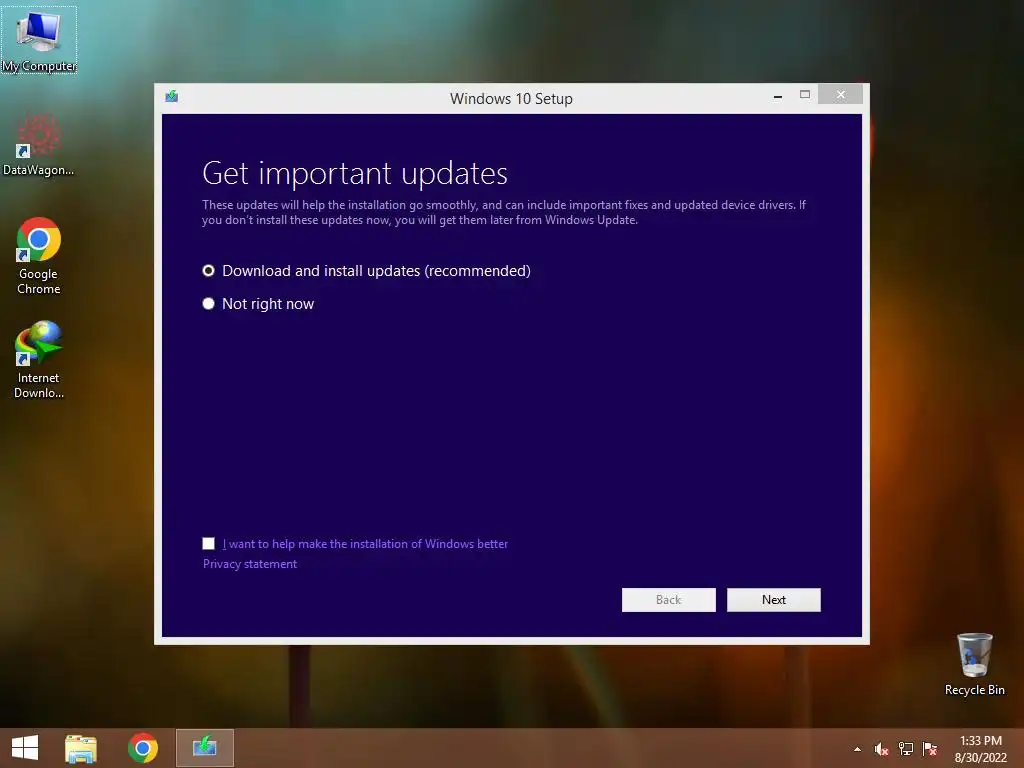Select DataWagon desktop shortcut
Screen dimensions: 1024x768
(39, 145)
